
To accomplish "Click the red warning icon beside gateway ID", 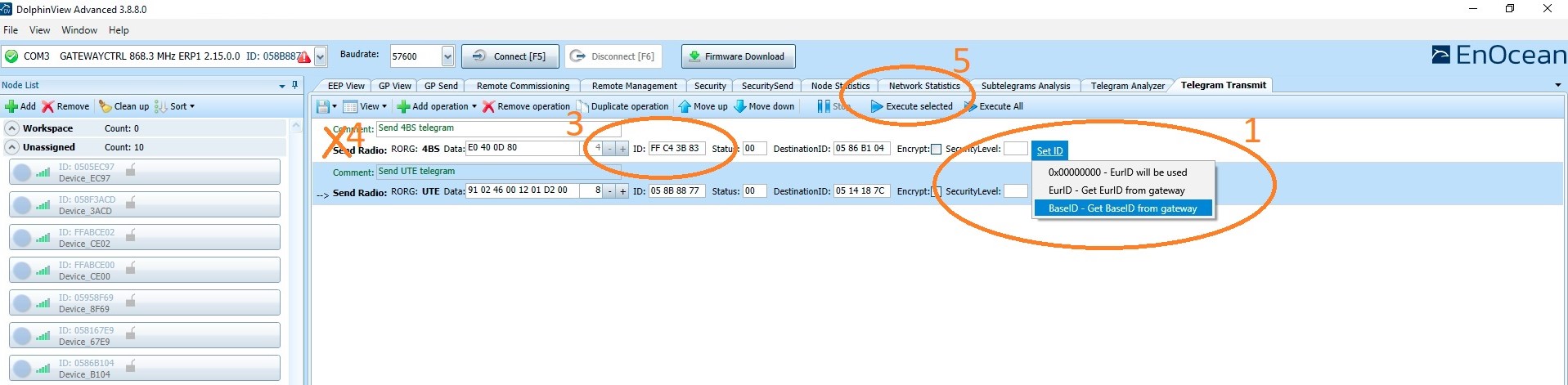I will pos(304,56).
